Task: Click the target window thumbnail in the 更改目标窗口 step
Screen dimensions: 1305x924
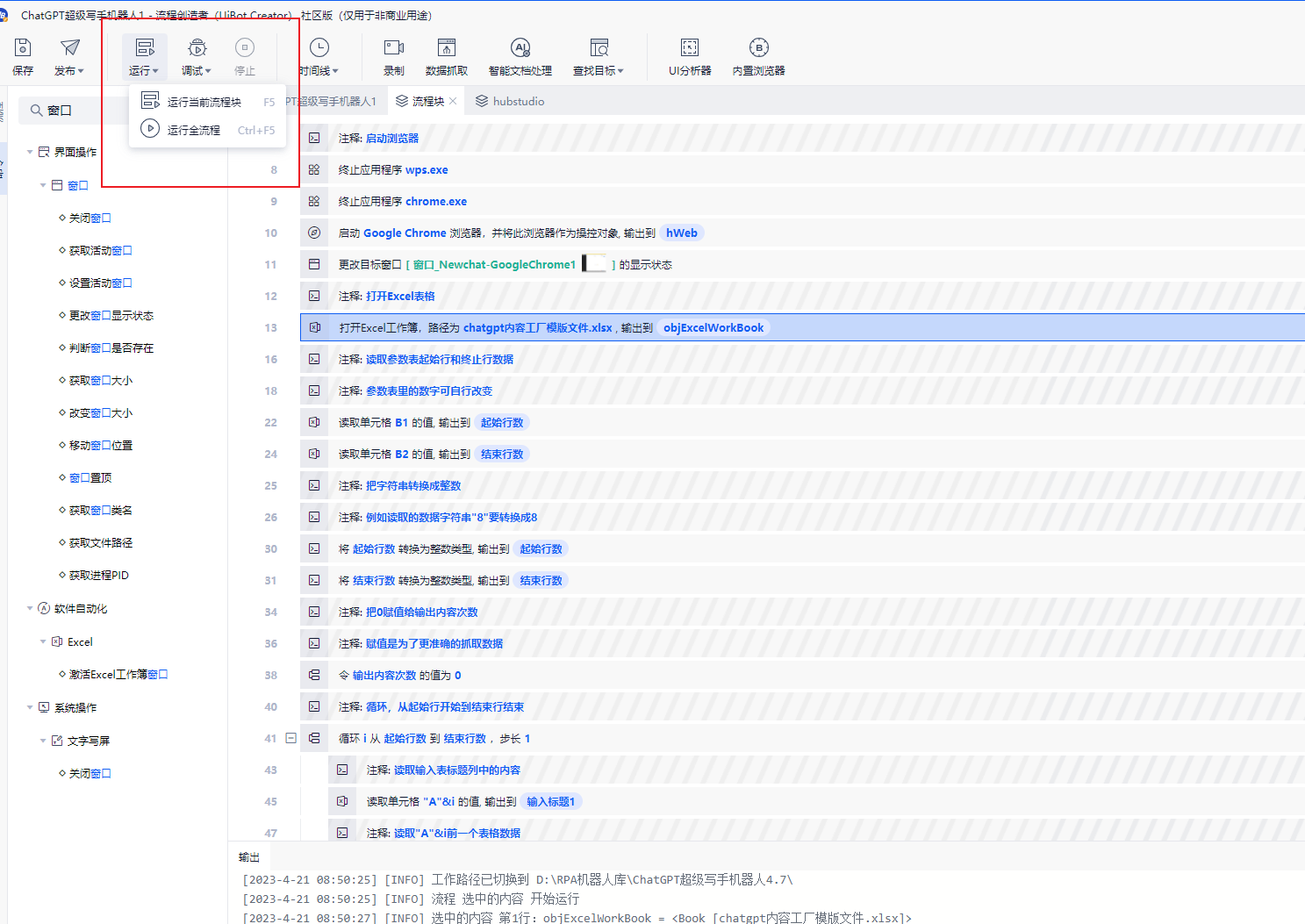Action: click(x=594, y=264)
